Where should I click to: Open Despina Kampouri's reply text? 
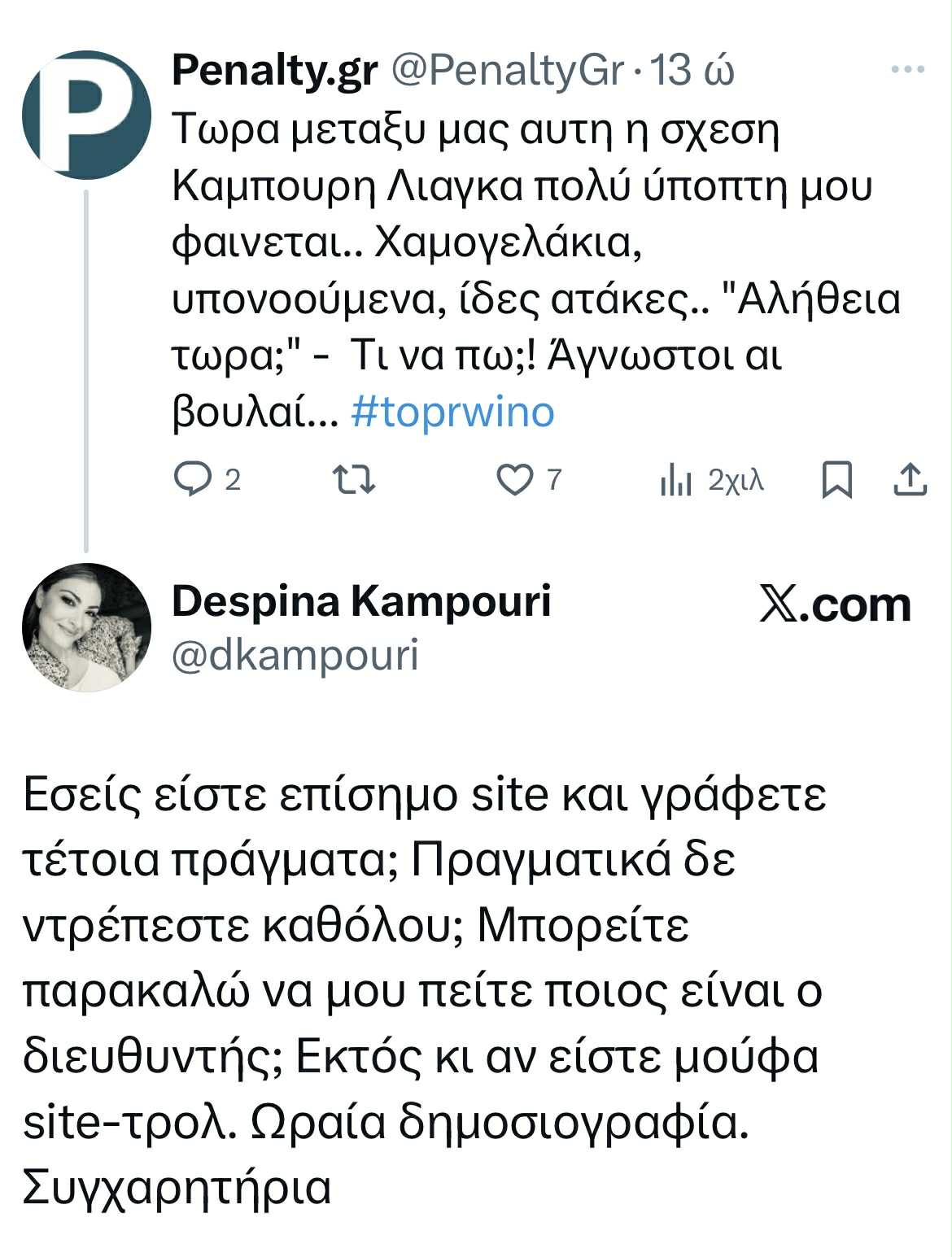(x=423, y=989)
